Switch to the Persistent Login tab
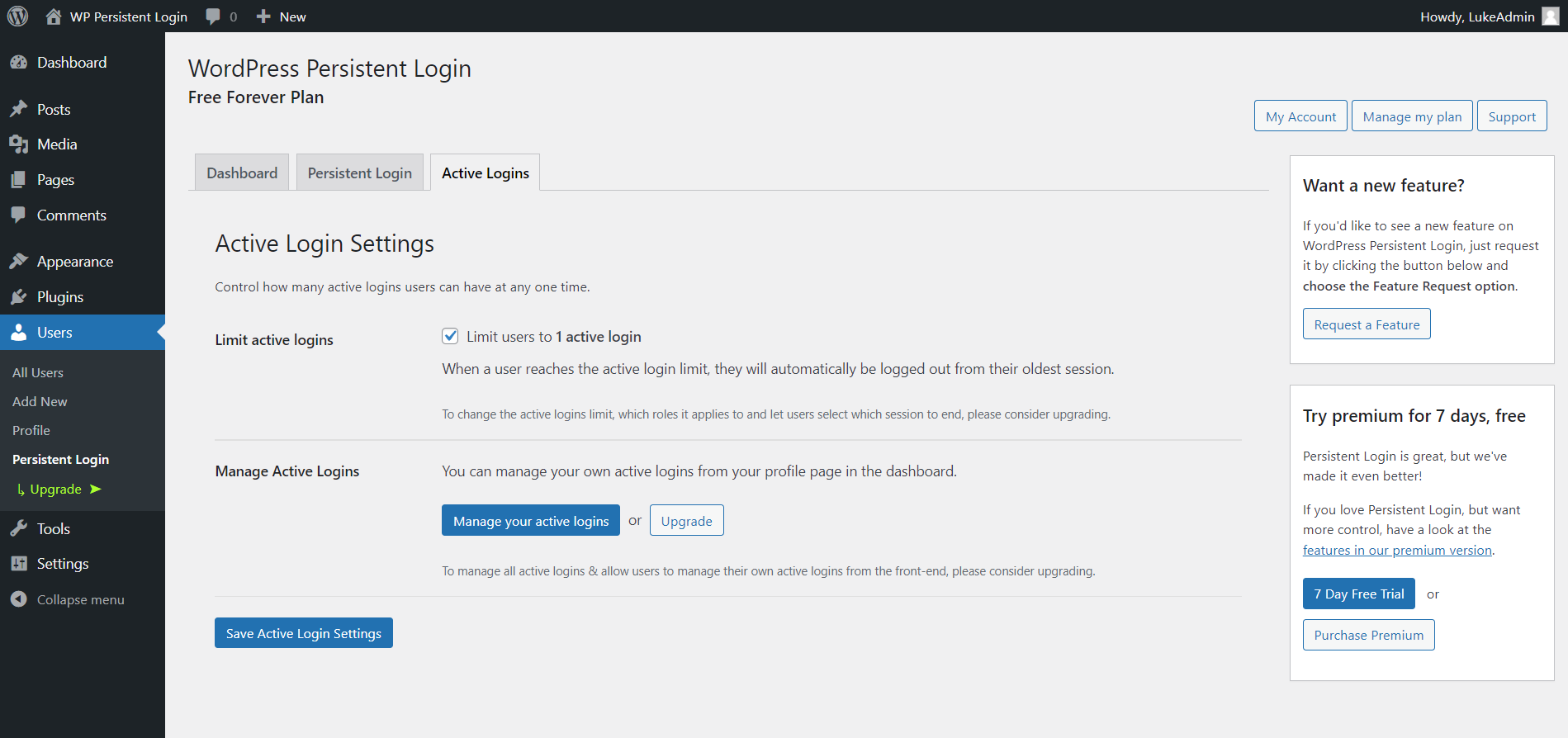The image size is (1568, 738). pos(359,173)
